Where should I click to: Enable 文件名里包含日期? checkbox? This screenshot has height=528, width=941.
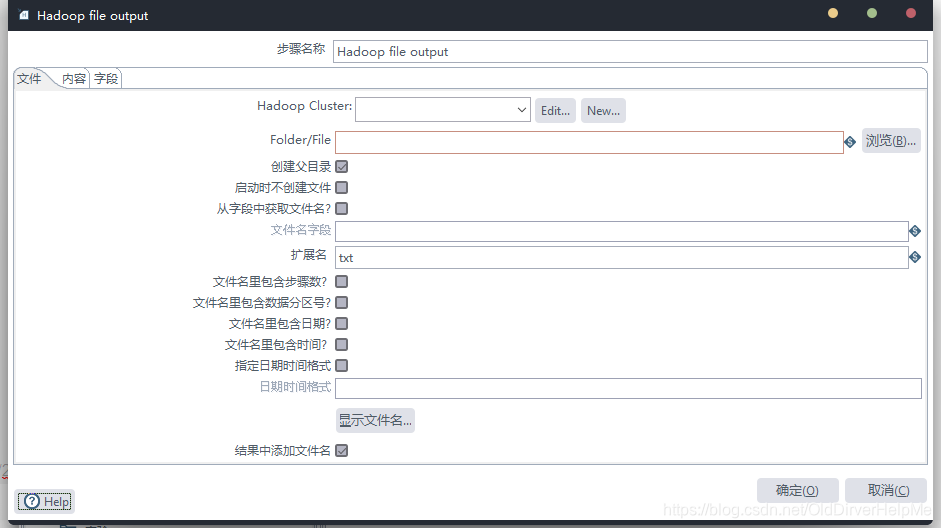pos(341,323)
